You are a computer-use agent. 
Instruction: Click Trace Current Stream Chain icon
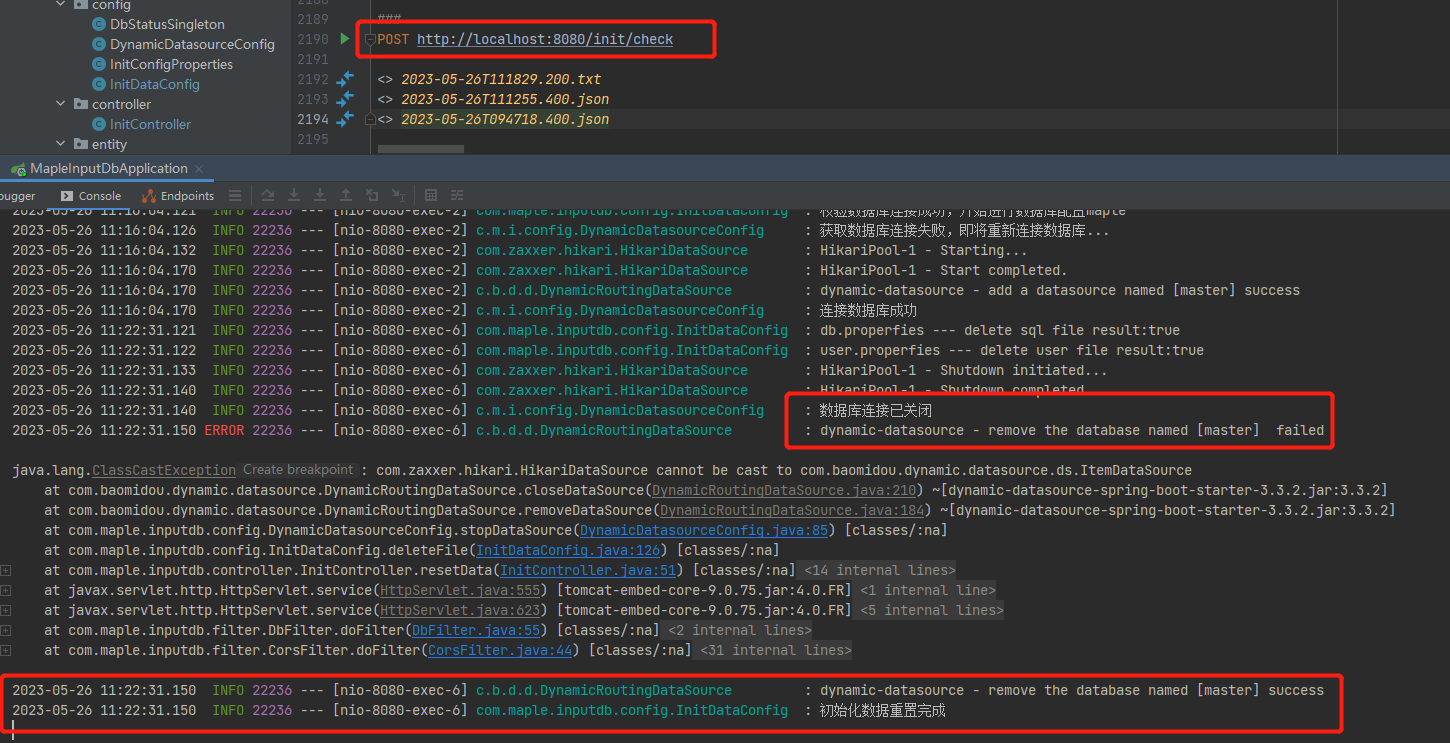(x=457, y=196)
